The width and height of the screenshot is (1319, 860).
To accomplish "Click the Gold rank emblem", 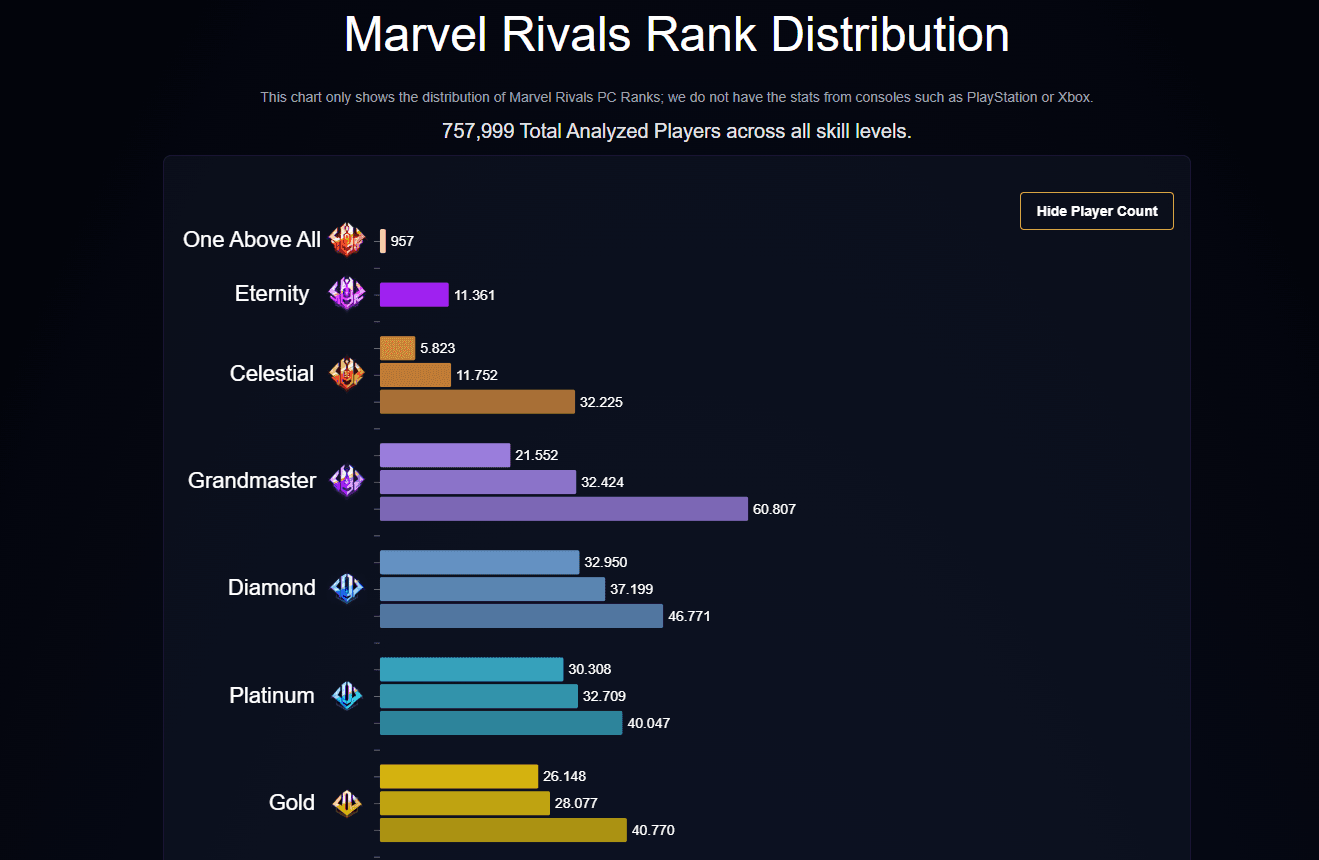I will click(x=347, y=802).
